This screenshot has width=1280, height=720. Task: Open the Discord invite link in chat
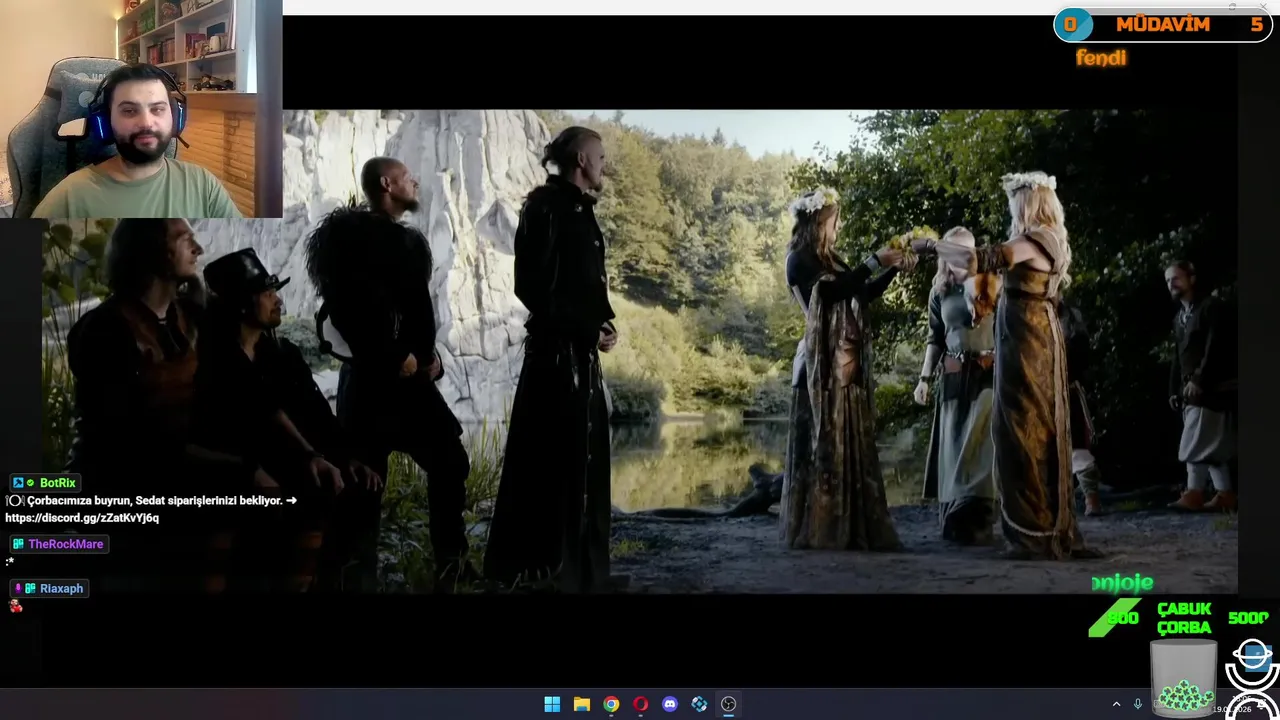82,518
